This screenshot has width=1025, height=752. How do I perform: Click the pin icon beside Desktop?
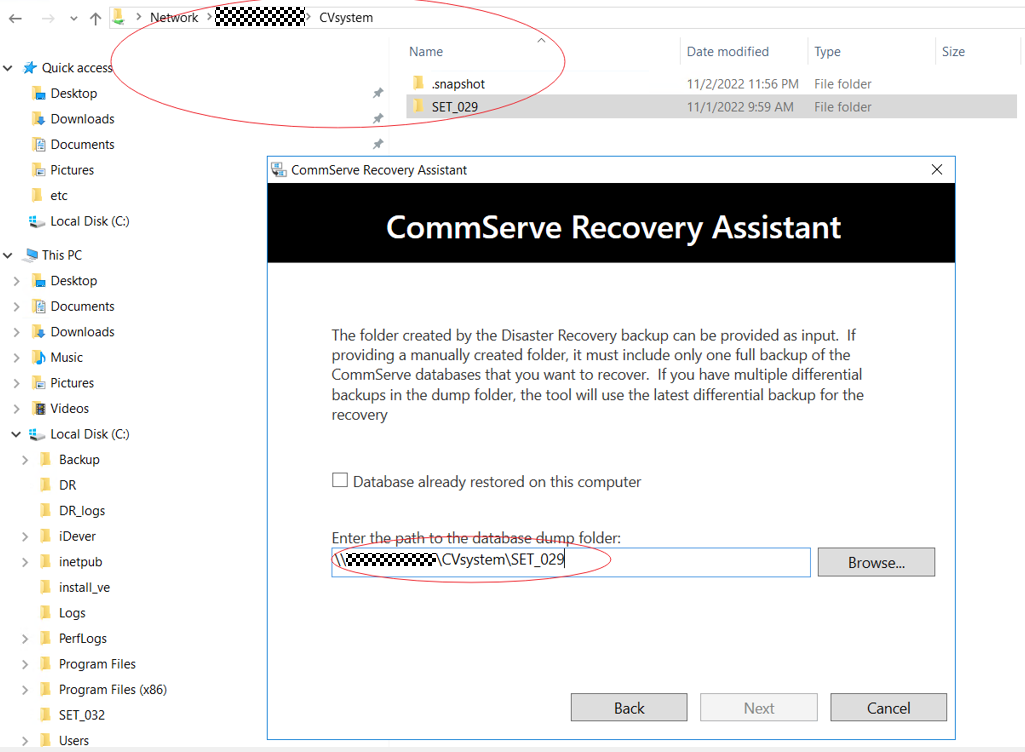click(x=378, y=94)
